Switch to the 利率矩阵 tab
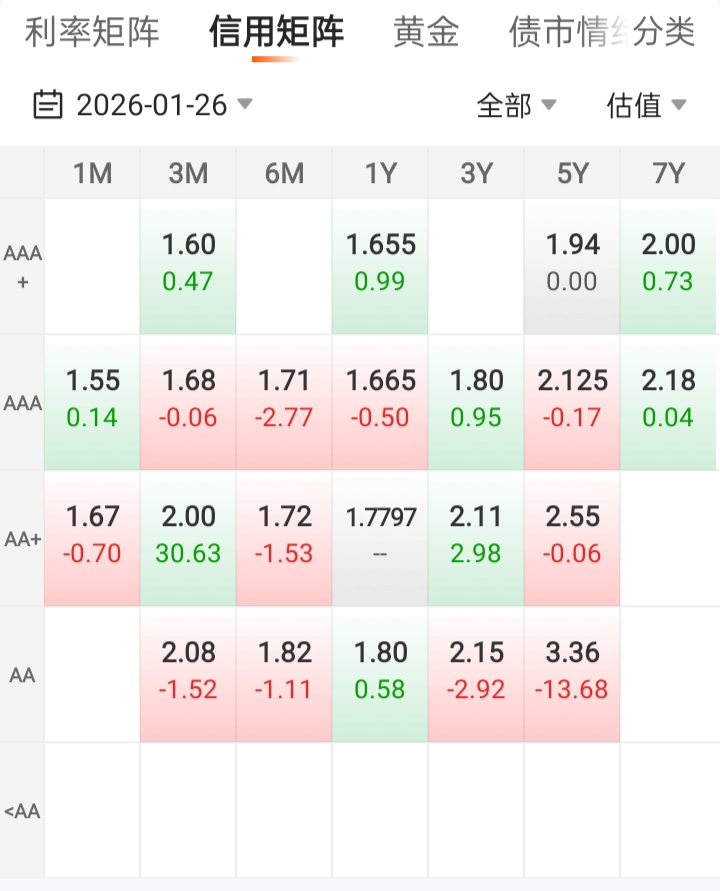This screenshot has width=720, height=891. [x=91, y=33]
